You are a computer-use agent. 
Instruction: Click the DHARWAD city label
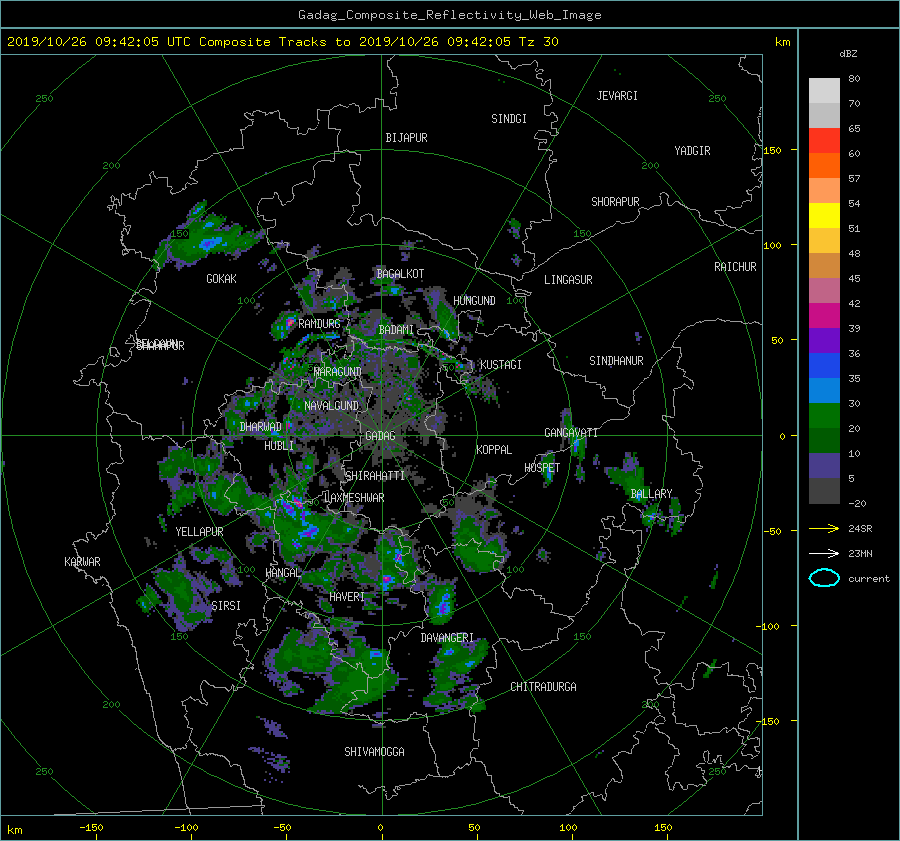point(261,427)
